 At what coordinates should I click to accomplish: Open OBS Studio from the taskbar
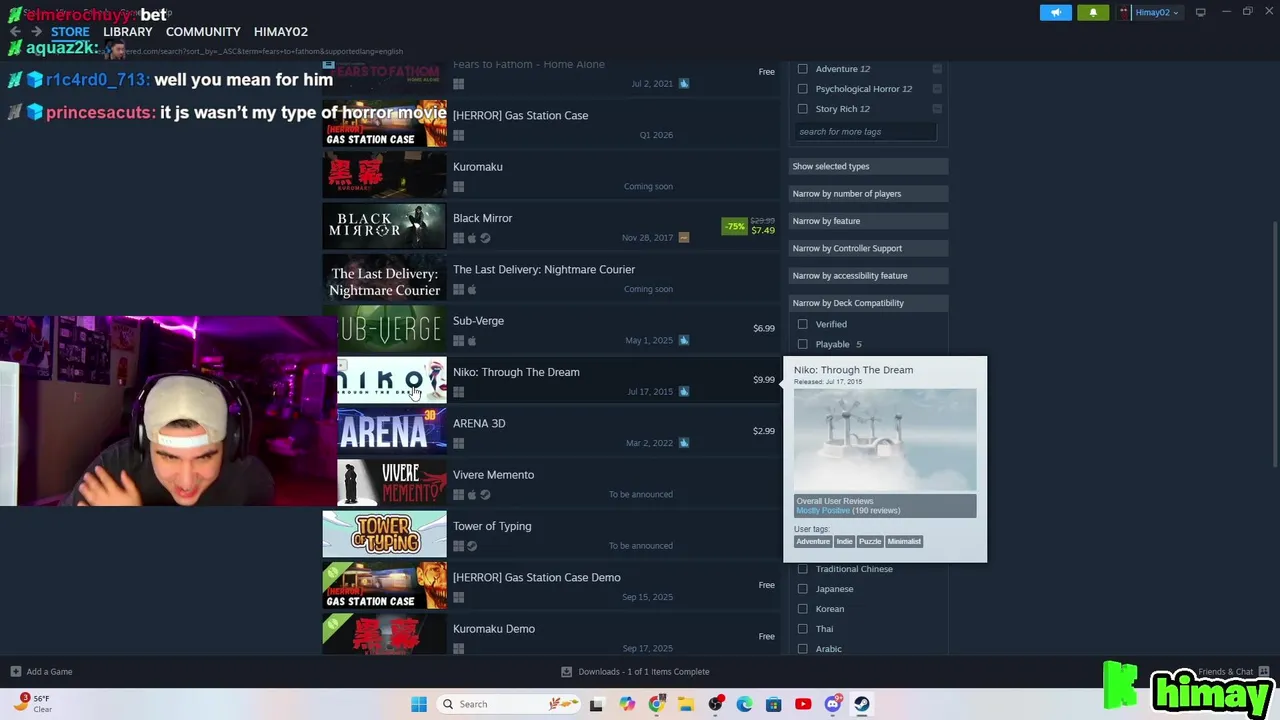point(715,704)
